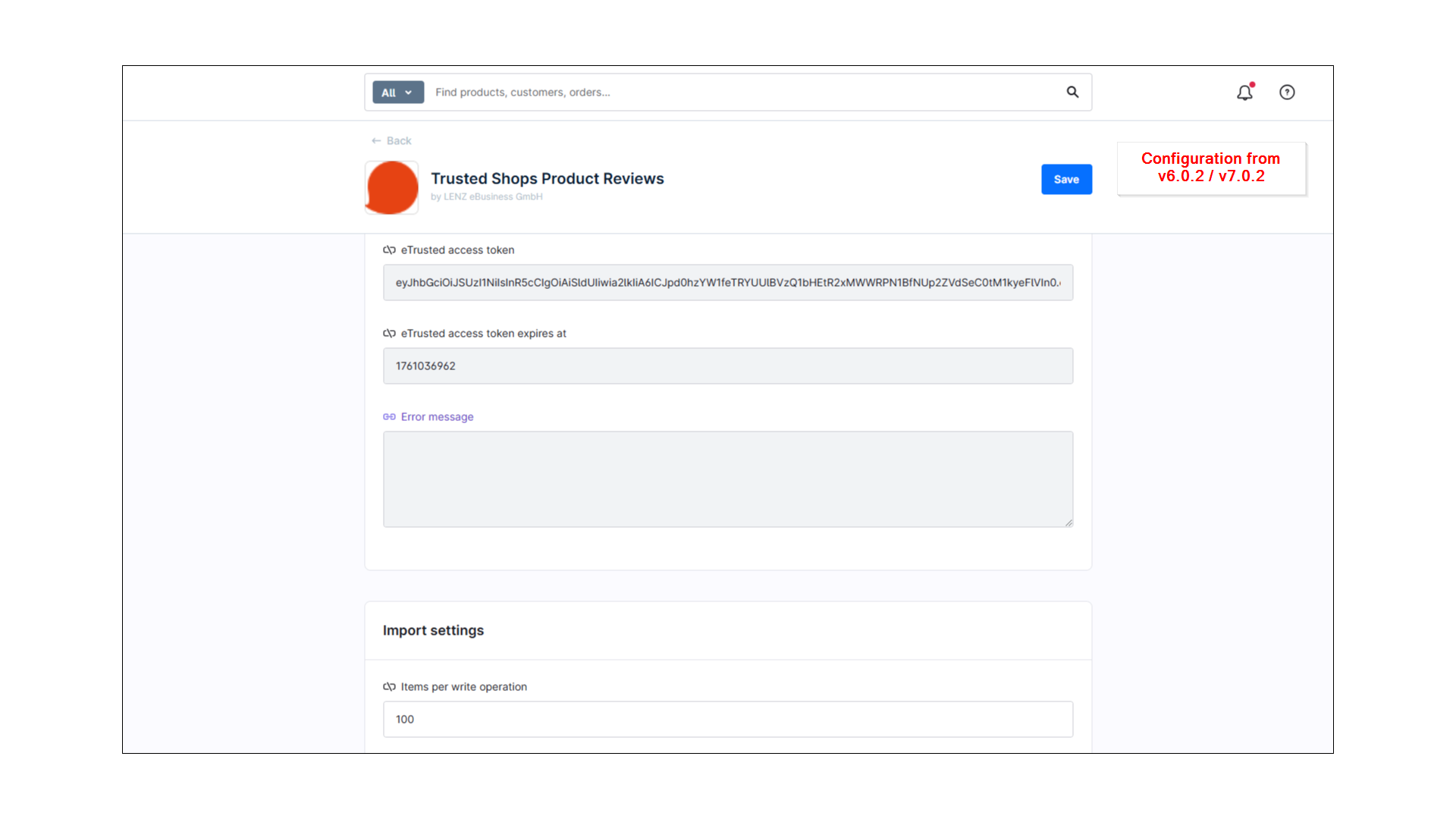Click the back arrow icon
Image resolution: width=1456 pixels, height=819 pixels.
click(x=376, y=141)
